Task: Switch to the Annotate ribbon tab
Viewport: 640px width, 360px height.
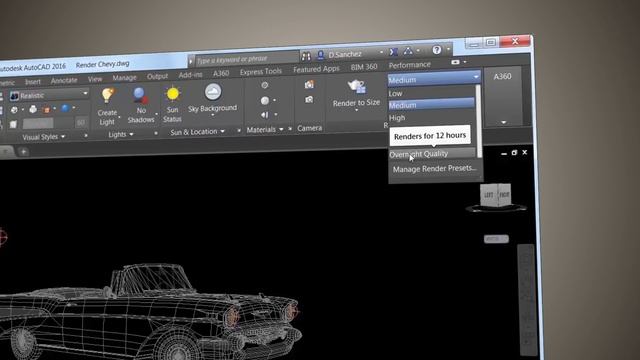Action: coord(64,80)
